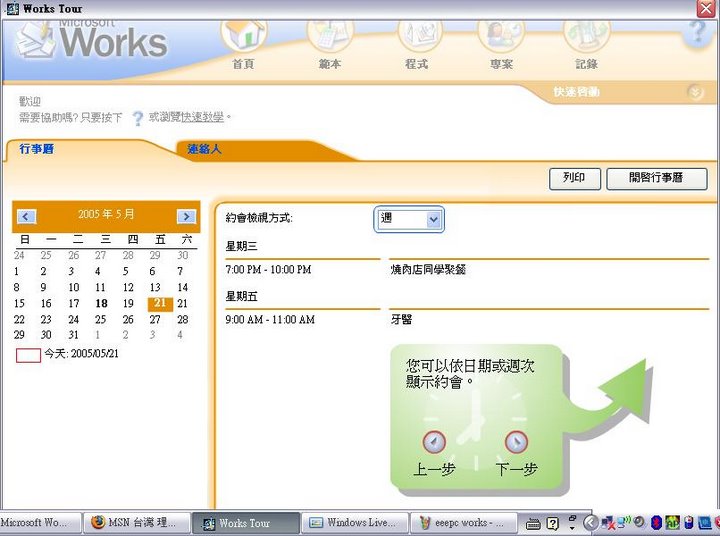Switch to MSN 台灣 Firefox taskbar item
The height and width of the screenshot is (536, 720).
pyautogui.click(x=137, y=523)
